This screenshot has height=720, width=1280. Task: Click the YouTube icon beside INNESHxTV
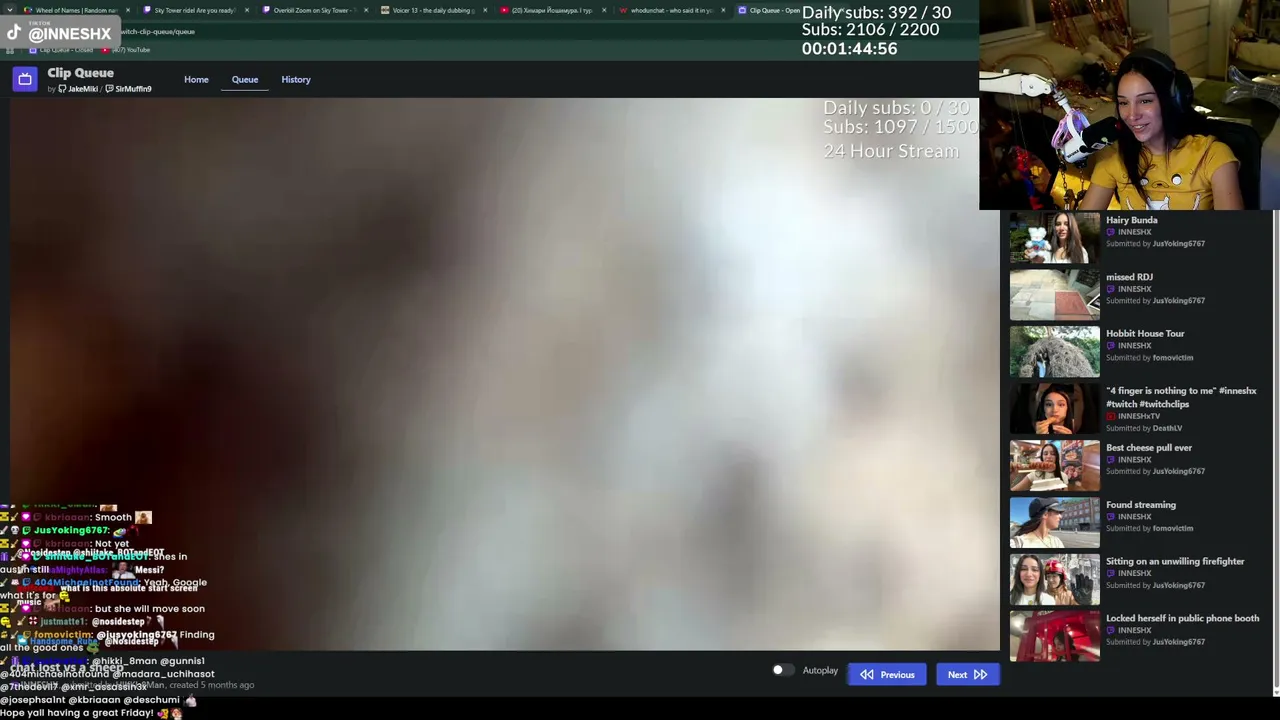[1111, 416]
